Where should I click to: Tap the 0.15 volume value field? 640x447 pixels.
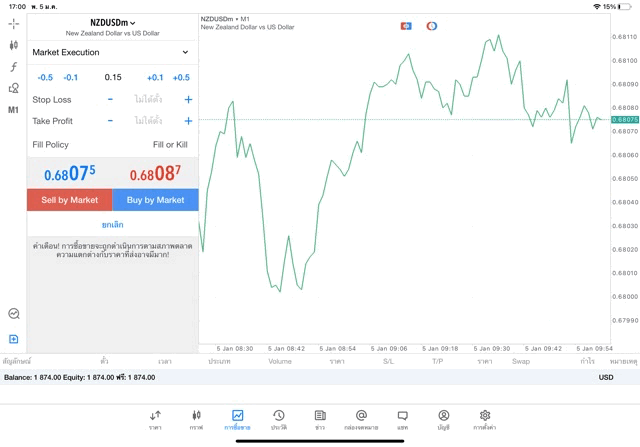[113, 77]
